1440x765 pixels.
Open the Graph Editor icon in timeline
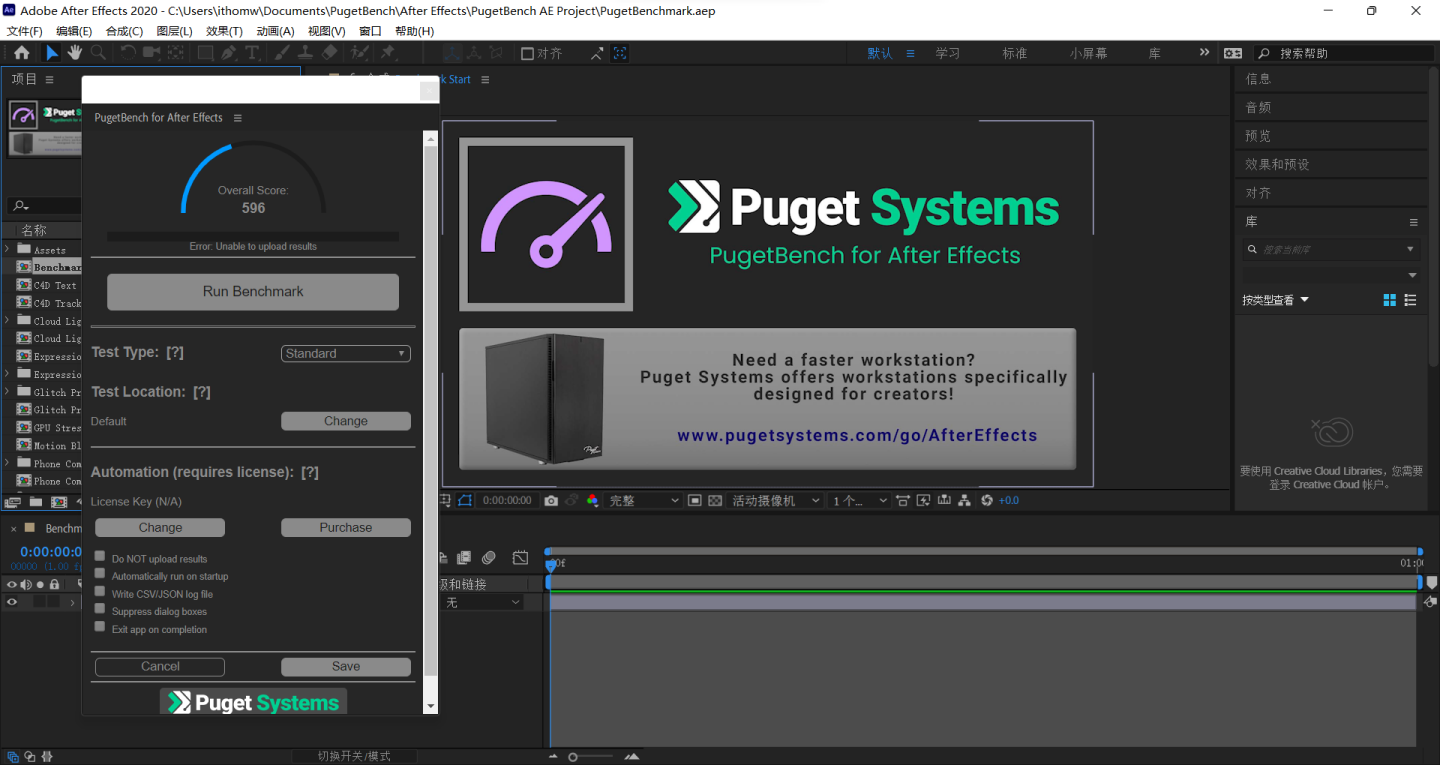coord(520,557)
